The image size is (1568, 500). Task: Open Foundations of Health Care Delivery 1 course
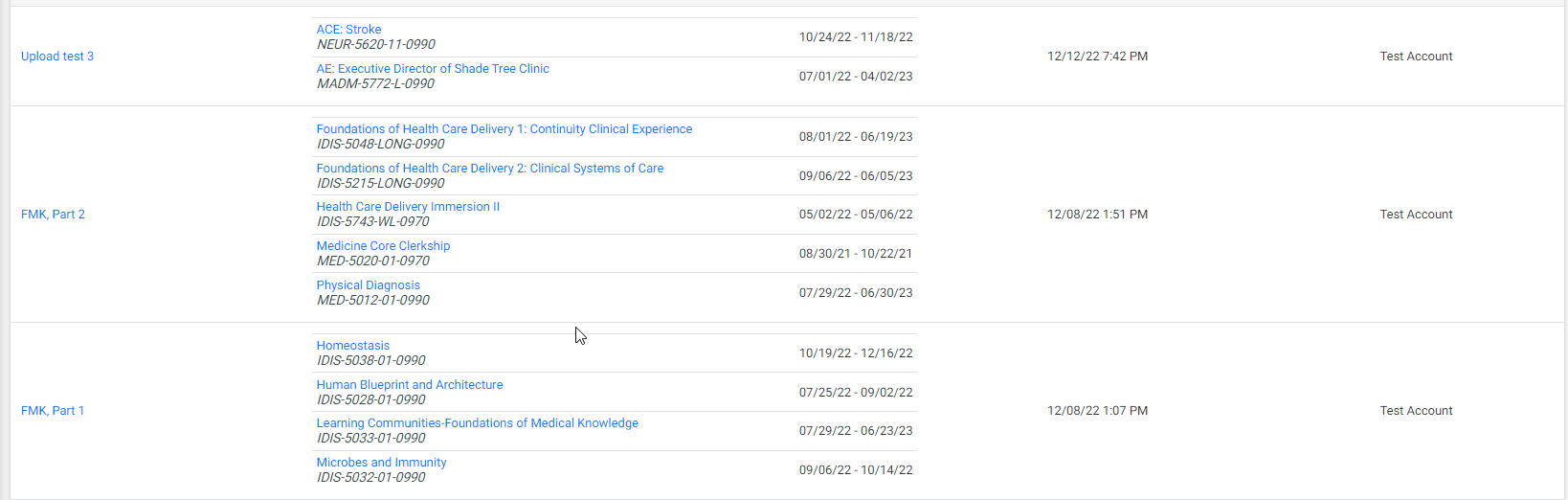click(x=504, y=129)
